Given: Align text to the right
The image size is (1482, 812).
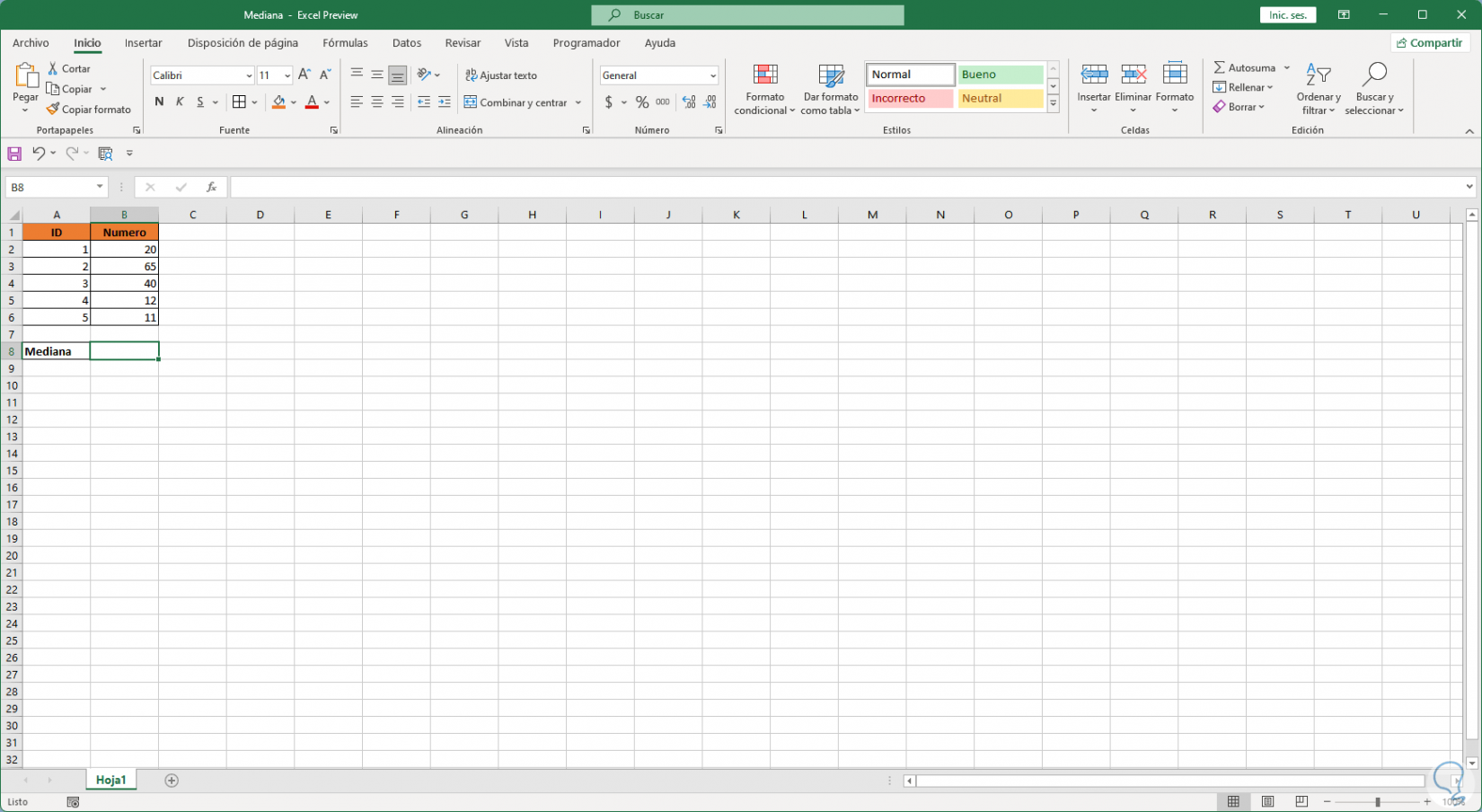Looking at the screenshot, I should point(398,102).
